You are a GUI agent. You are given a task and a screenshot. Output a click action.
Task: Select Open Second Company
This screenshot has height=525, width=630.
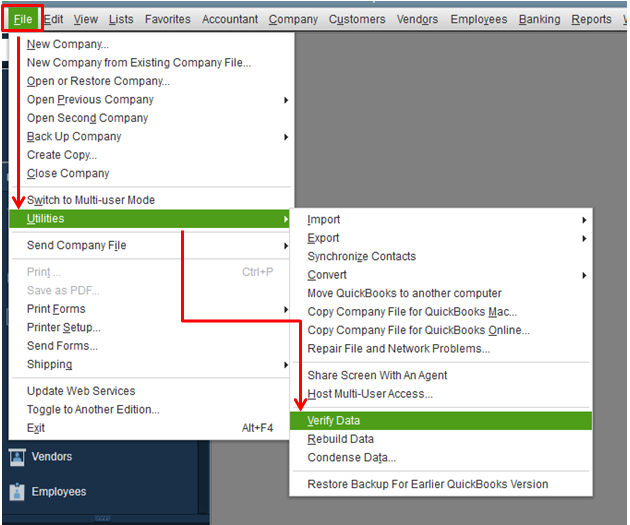(150, 118)
